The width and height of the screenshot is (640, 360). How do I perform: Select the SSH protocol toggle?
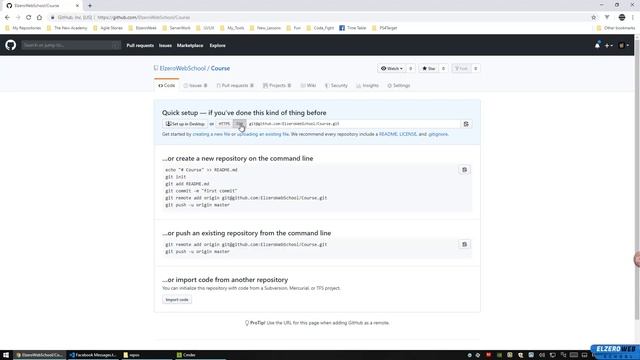[240, 124]
